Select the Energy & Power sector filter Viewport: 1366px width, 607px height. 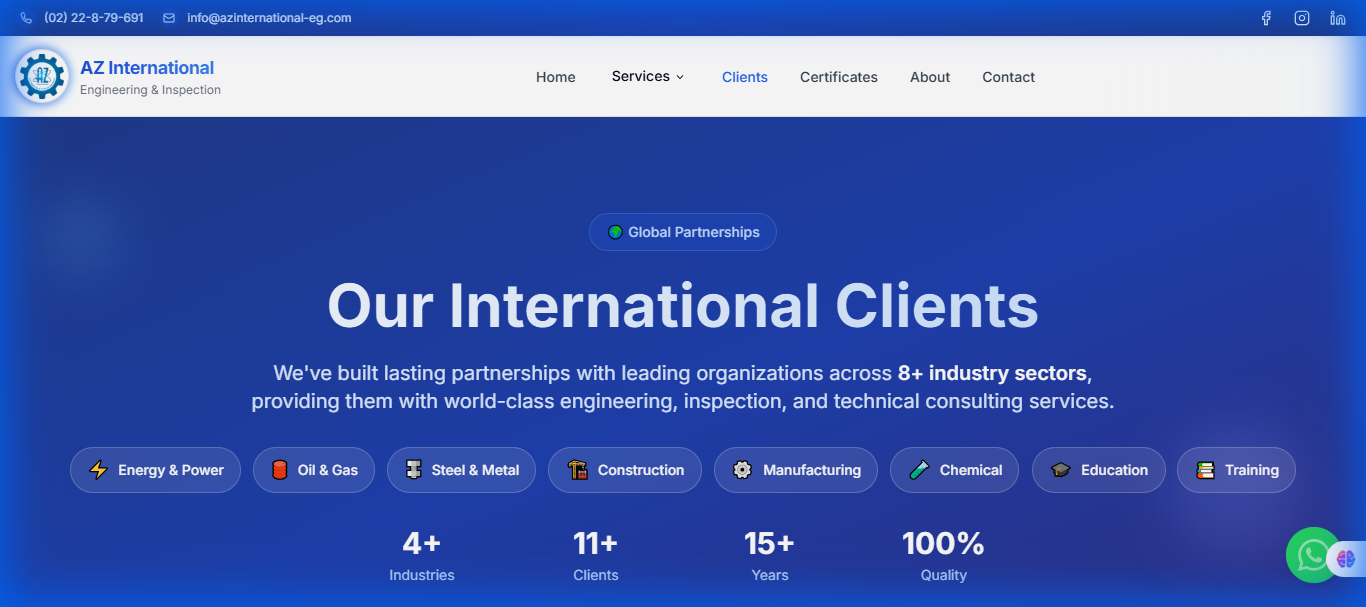[x=155, y=469]
